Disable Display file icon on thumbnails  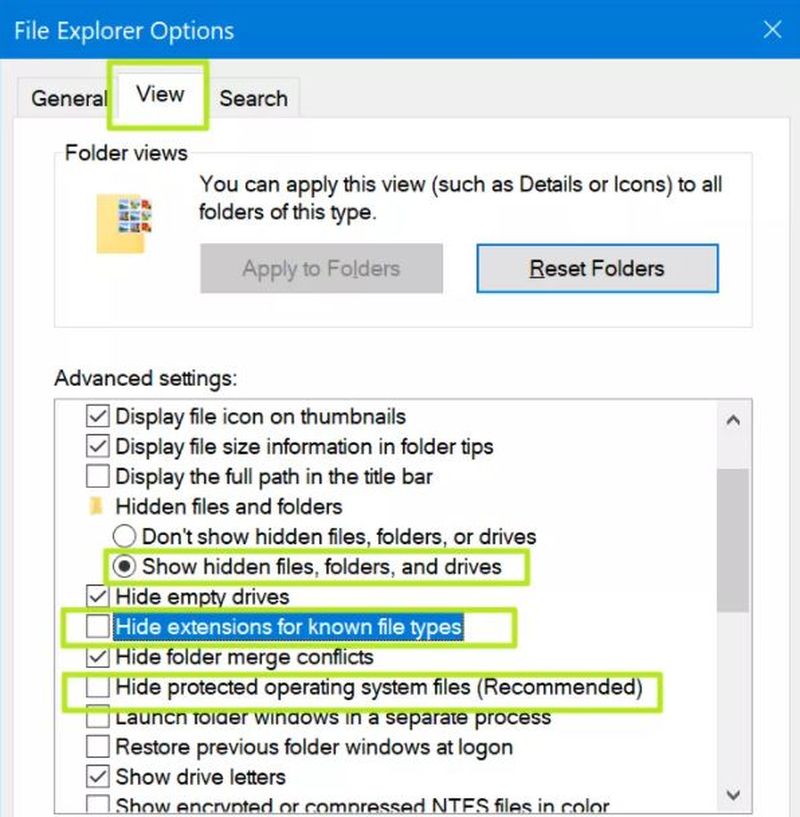coord(97,416)
